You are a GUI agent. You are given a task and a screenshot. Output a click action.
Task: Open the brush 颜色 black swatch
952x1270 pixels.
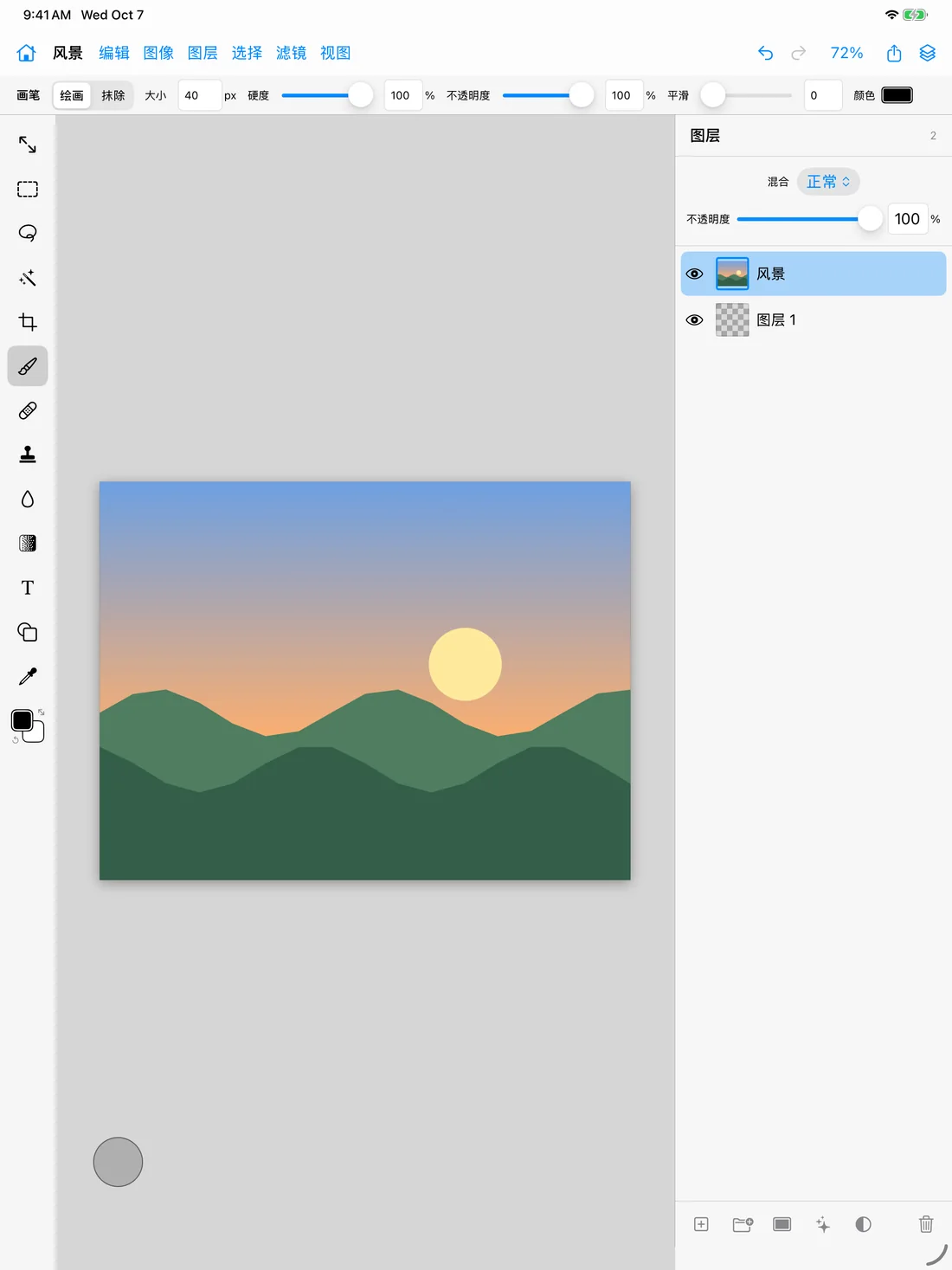pyautogui.click(x=897, y=95)
